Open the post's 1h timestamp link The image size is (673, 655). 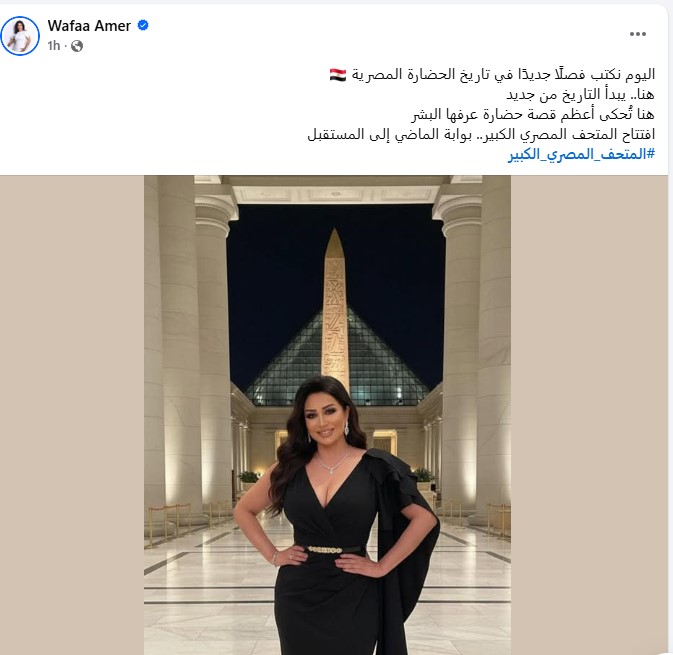54,45
